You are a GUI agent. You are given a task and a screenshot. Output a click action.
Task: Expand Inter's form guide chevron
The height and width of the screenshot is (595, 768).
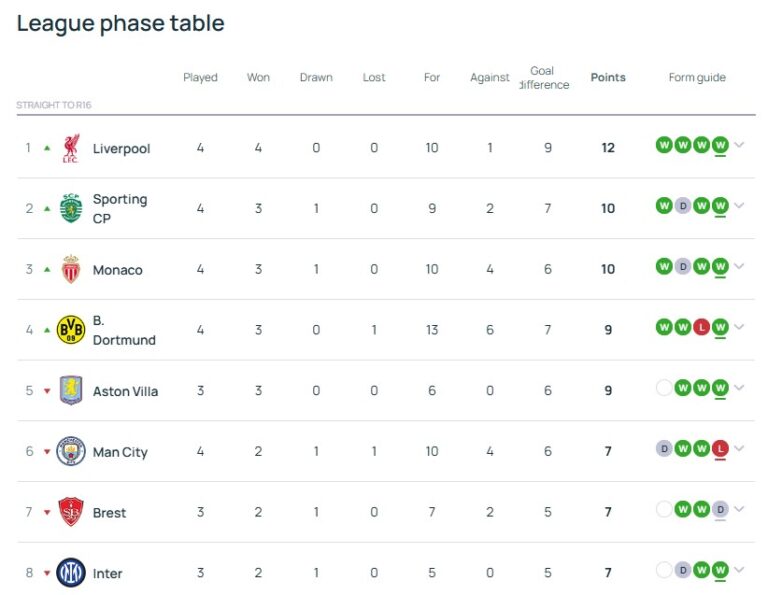(x=740, y=570)
